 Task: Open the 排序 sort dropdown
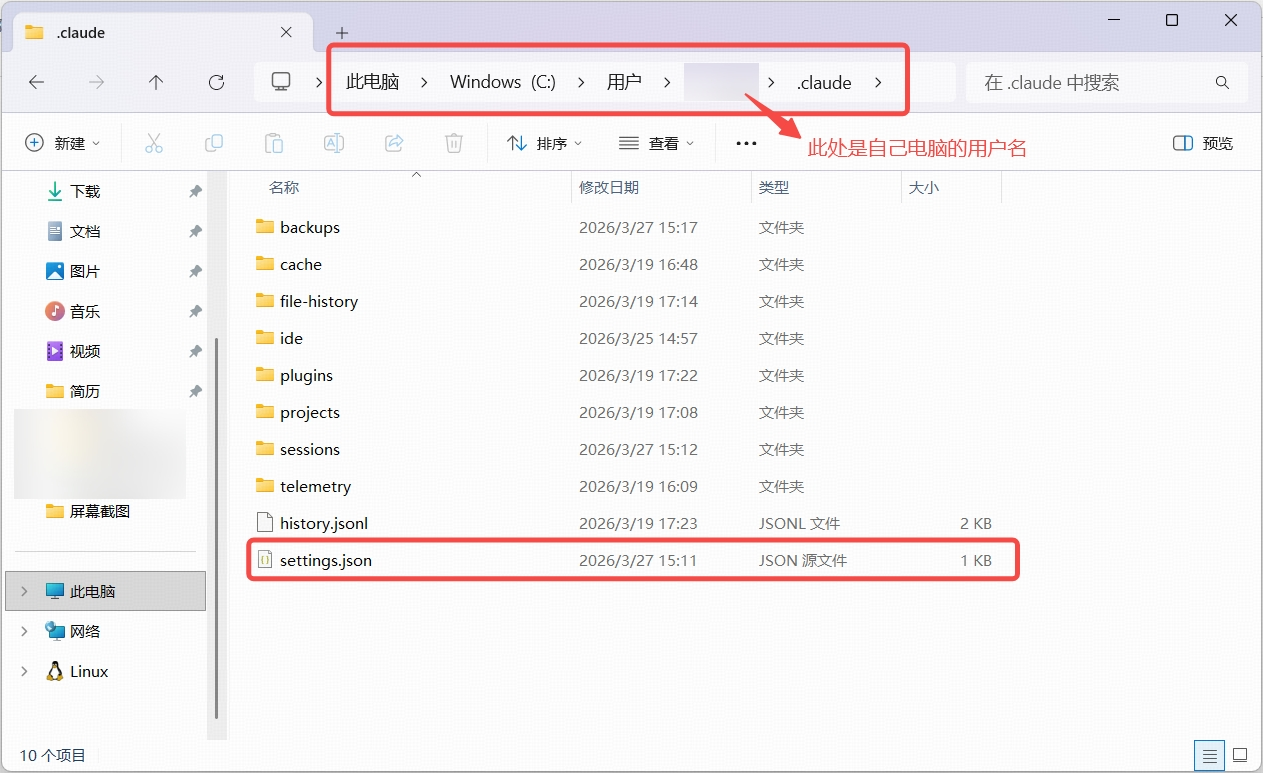tap(545, 143)
